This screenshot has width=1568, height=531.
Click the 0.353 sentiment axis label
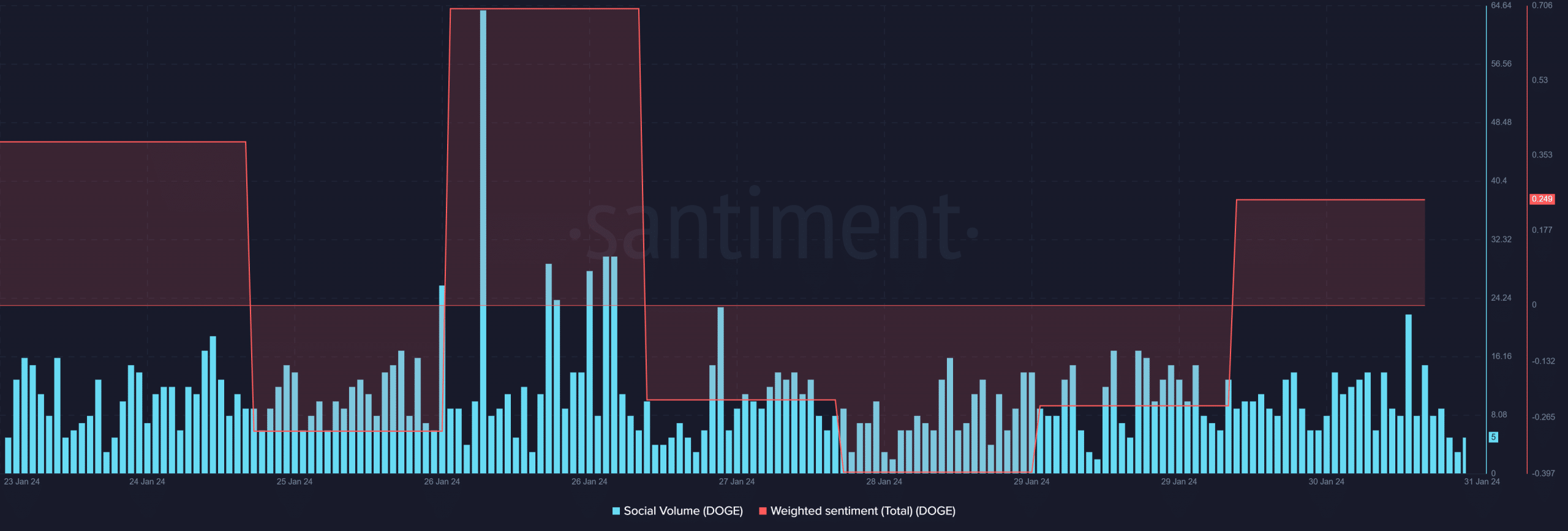coord(1542,155)
